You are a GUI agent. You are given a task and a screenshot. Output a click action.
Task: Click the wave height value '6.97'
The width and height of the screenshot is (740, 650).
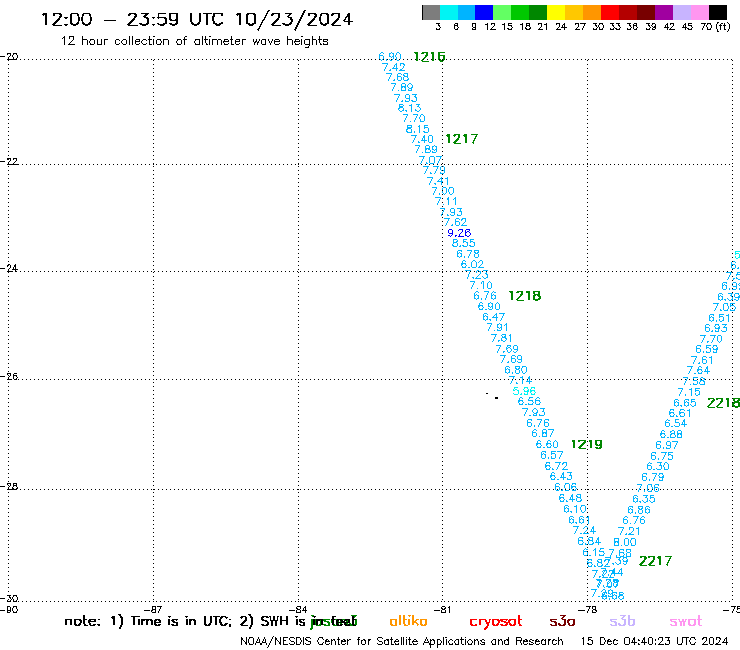tap(667, 445)
